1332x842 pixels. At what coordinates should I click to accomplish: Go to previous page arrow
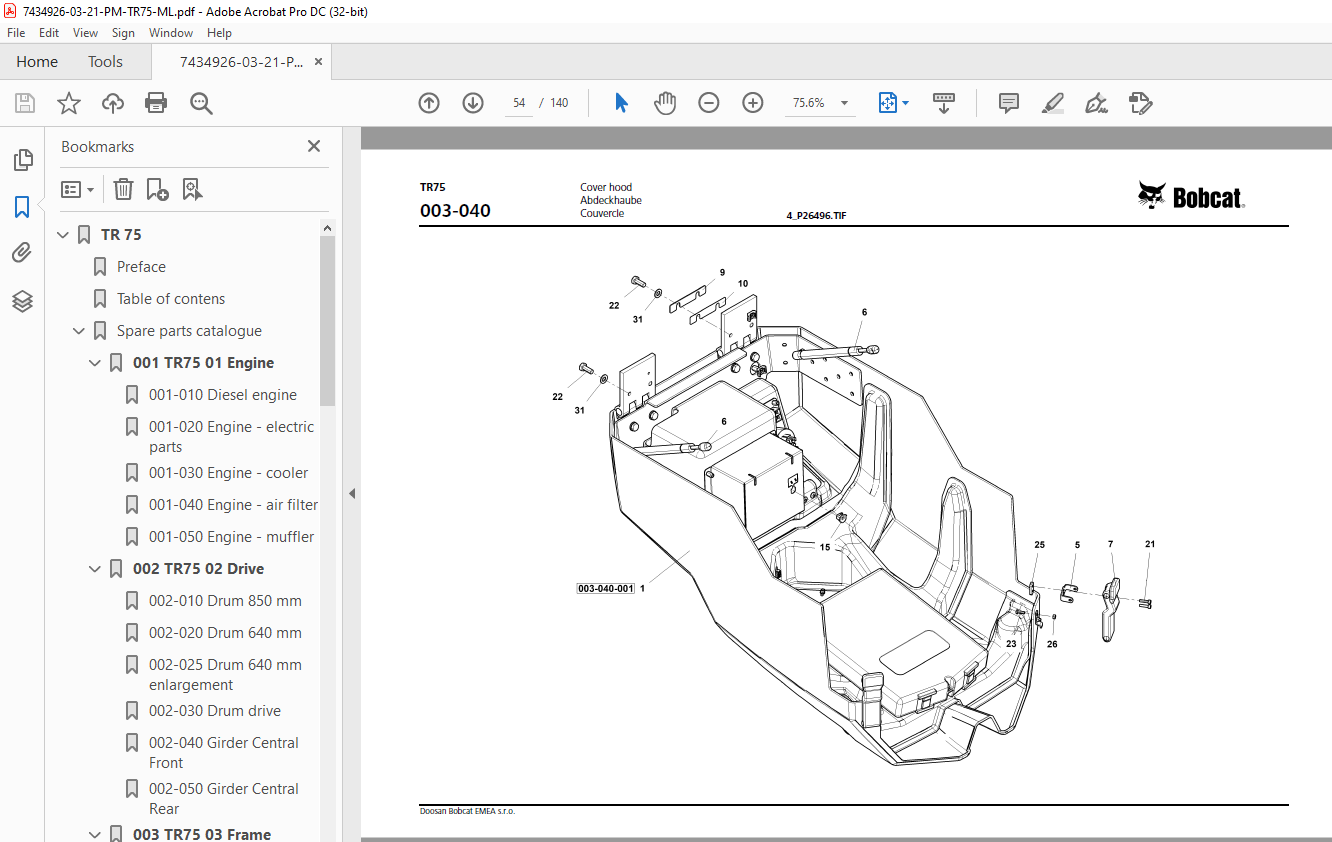(429, 103)
